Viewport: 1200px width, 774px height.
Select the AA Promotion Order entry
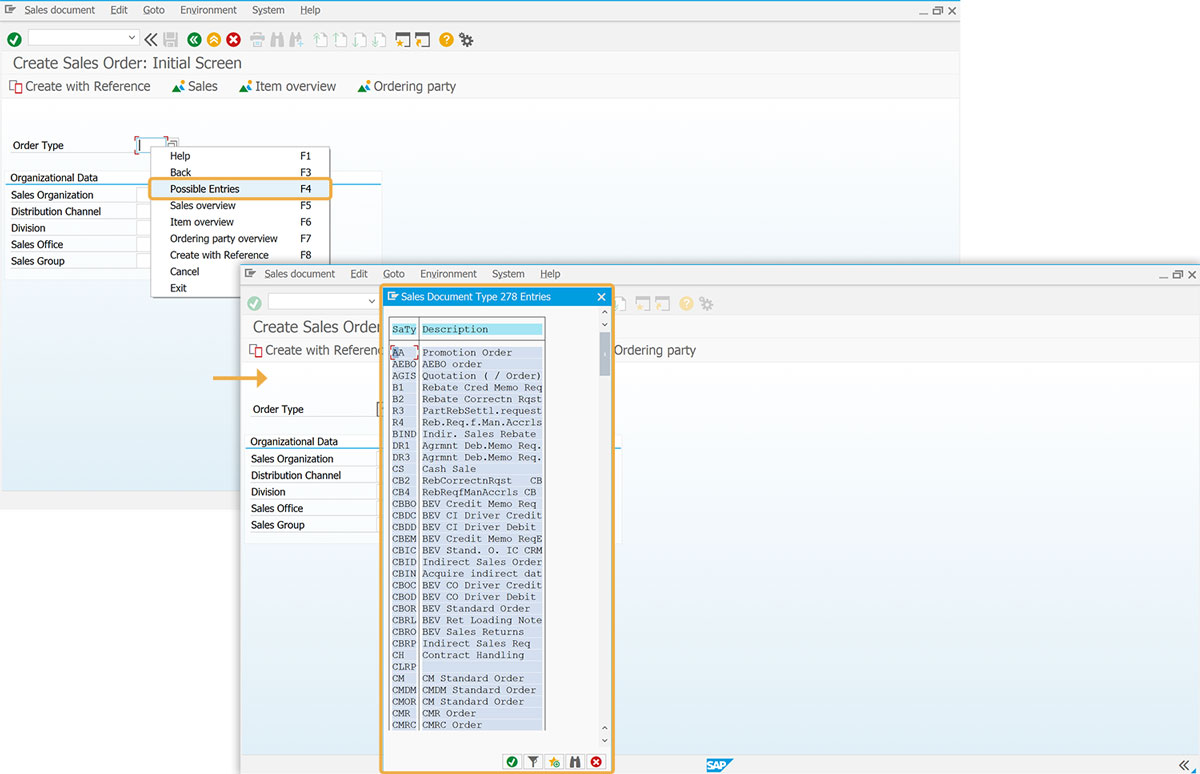pyautogui.click(x=467, y=352)
